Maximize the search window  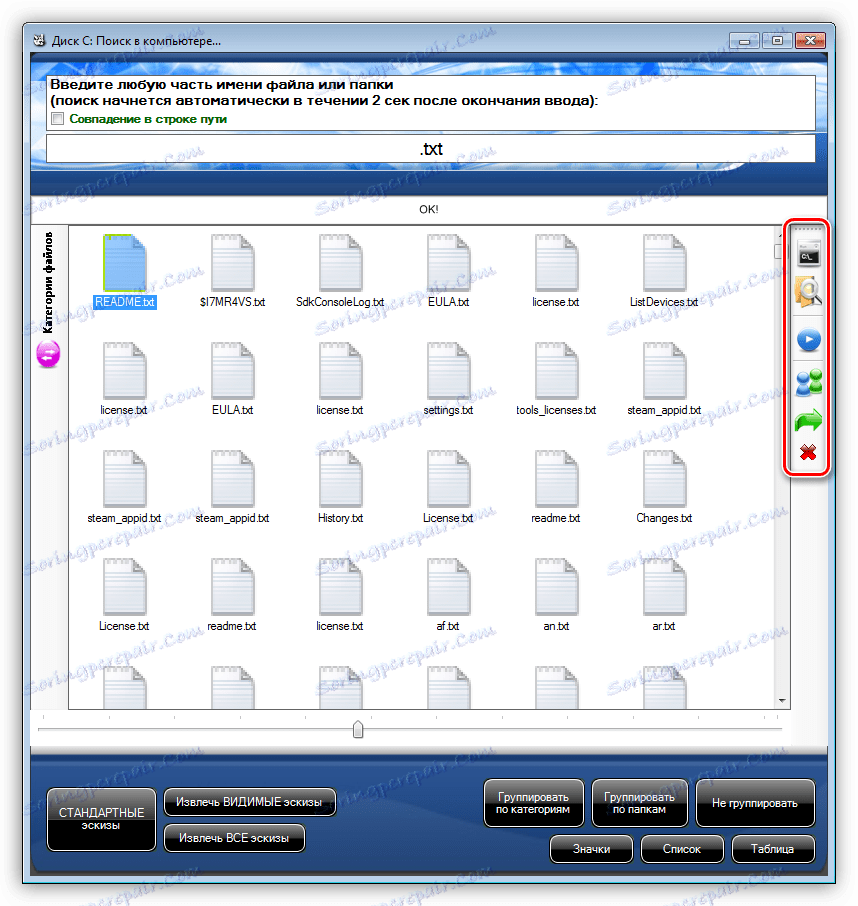[x=777, y=41]
